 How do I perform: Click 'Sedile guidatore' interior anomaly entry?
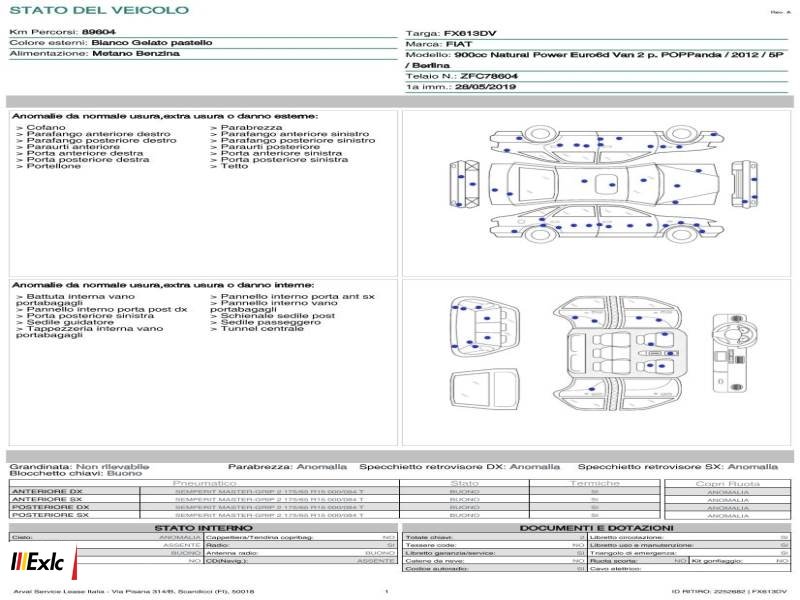65,322
